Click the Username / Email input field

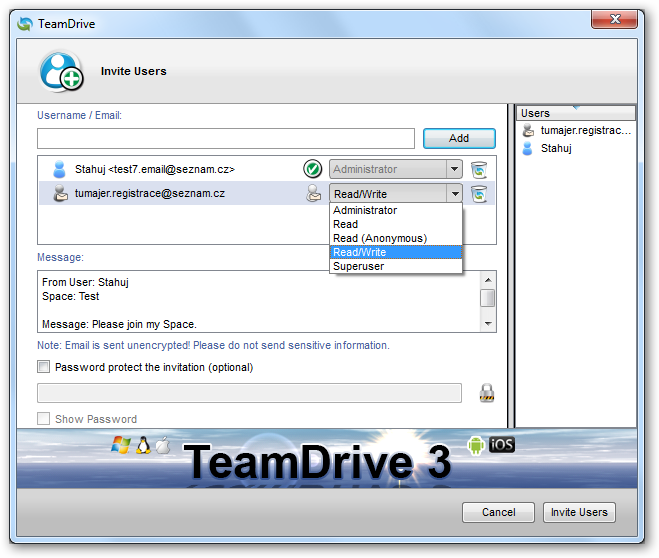tap(226, 138)
